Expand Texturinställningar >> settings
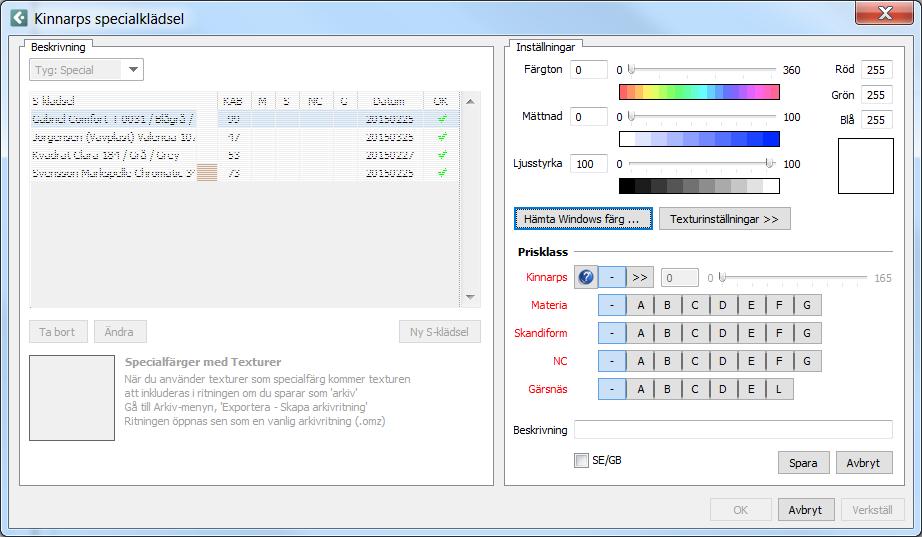Screen dimensions: 922x537 (724, 219)
